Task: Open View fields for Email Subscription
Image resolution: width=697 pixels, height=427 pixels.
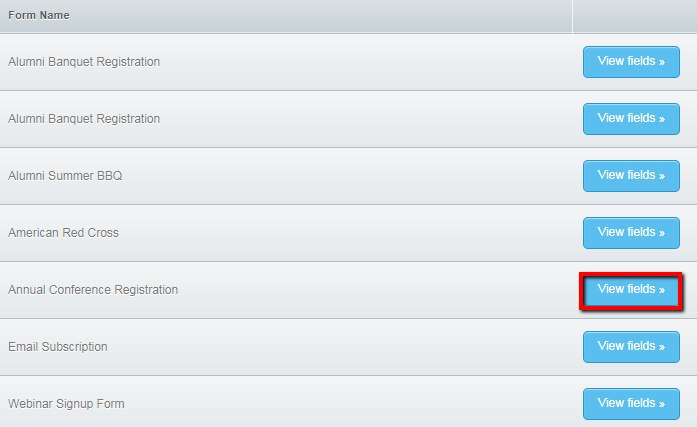Action: (x=631, y=347)
